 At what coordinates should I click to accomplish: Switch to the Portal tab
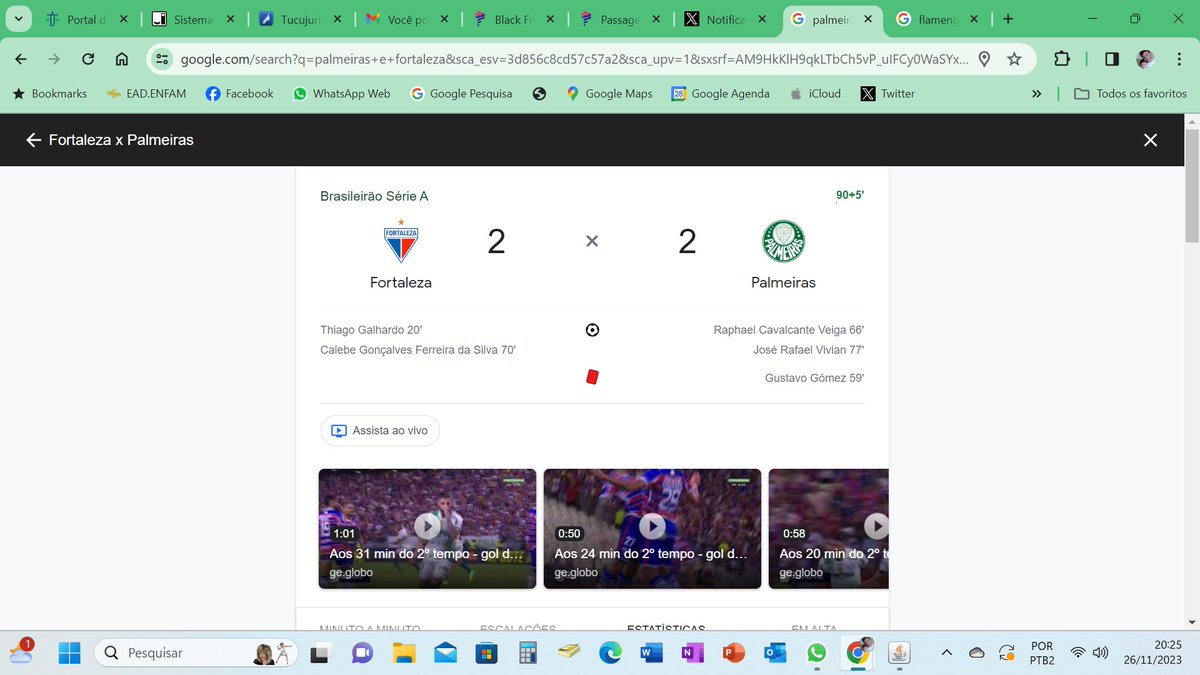87,19
